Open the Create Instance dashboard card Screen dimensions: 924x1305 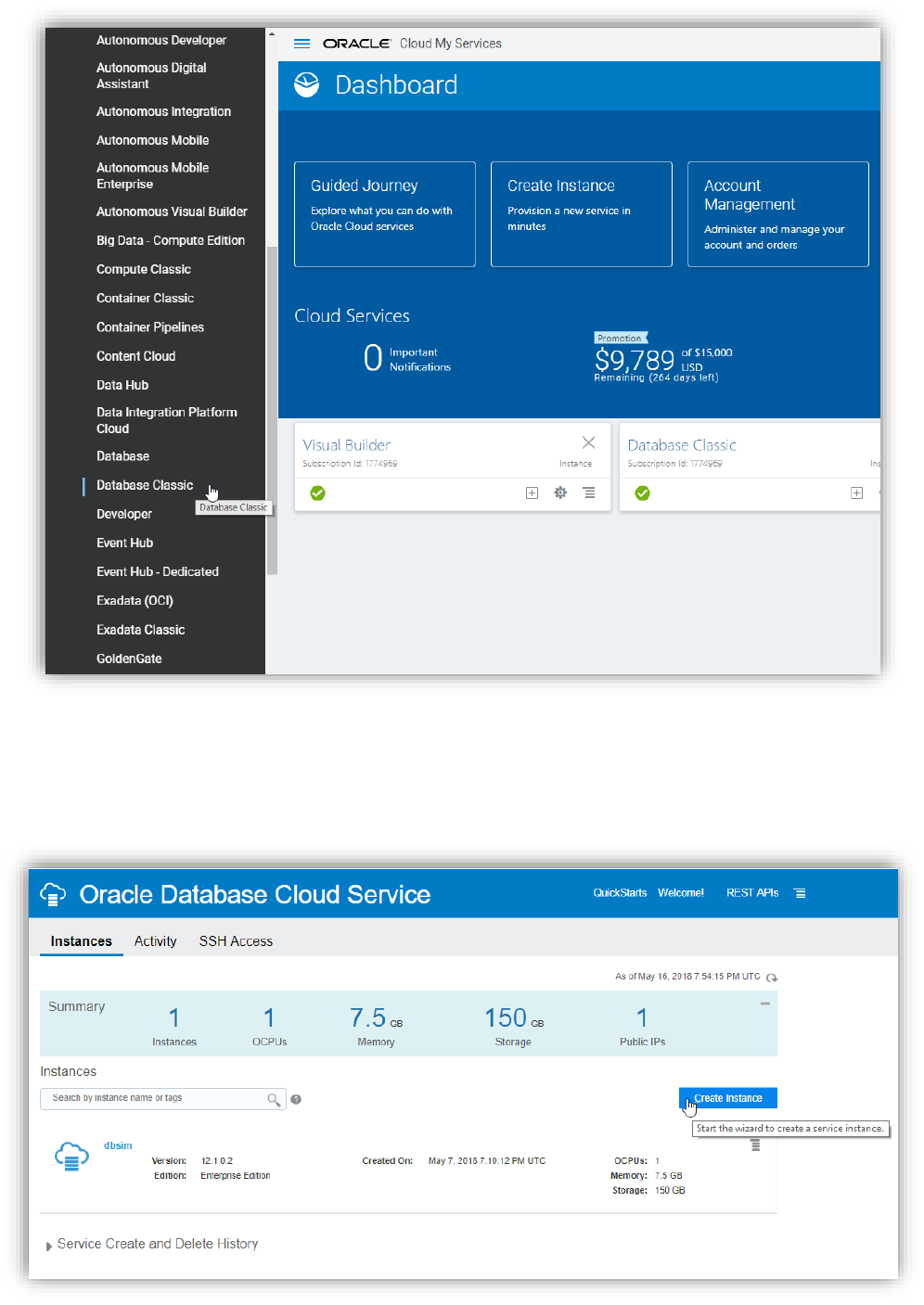coord(582,214)
